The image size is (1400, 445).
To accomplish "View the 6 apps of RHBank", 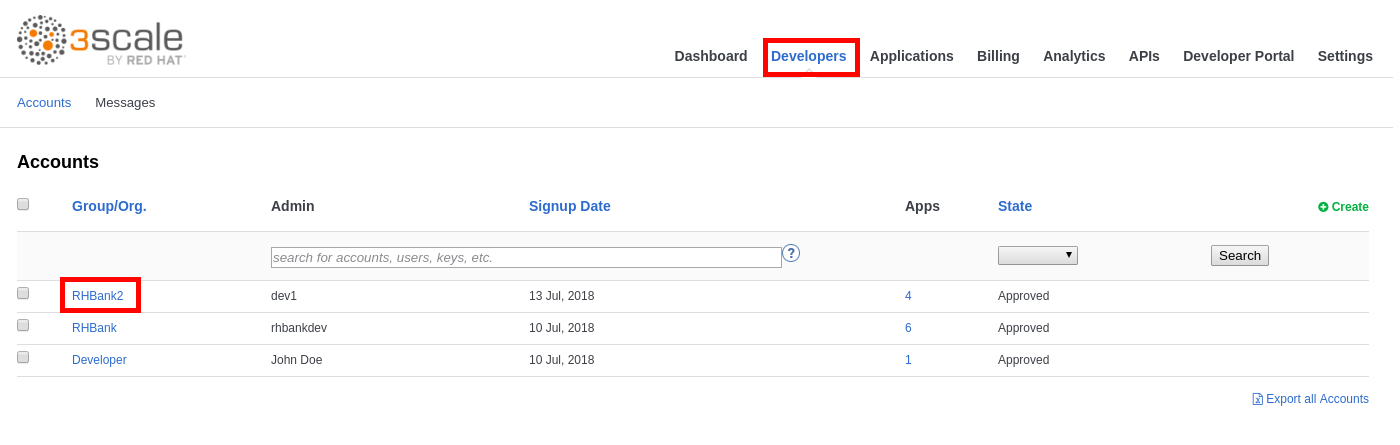I will [908, 328].
